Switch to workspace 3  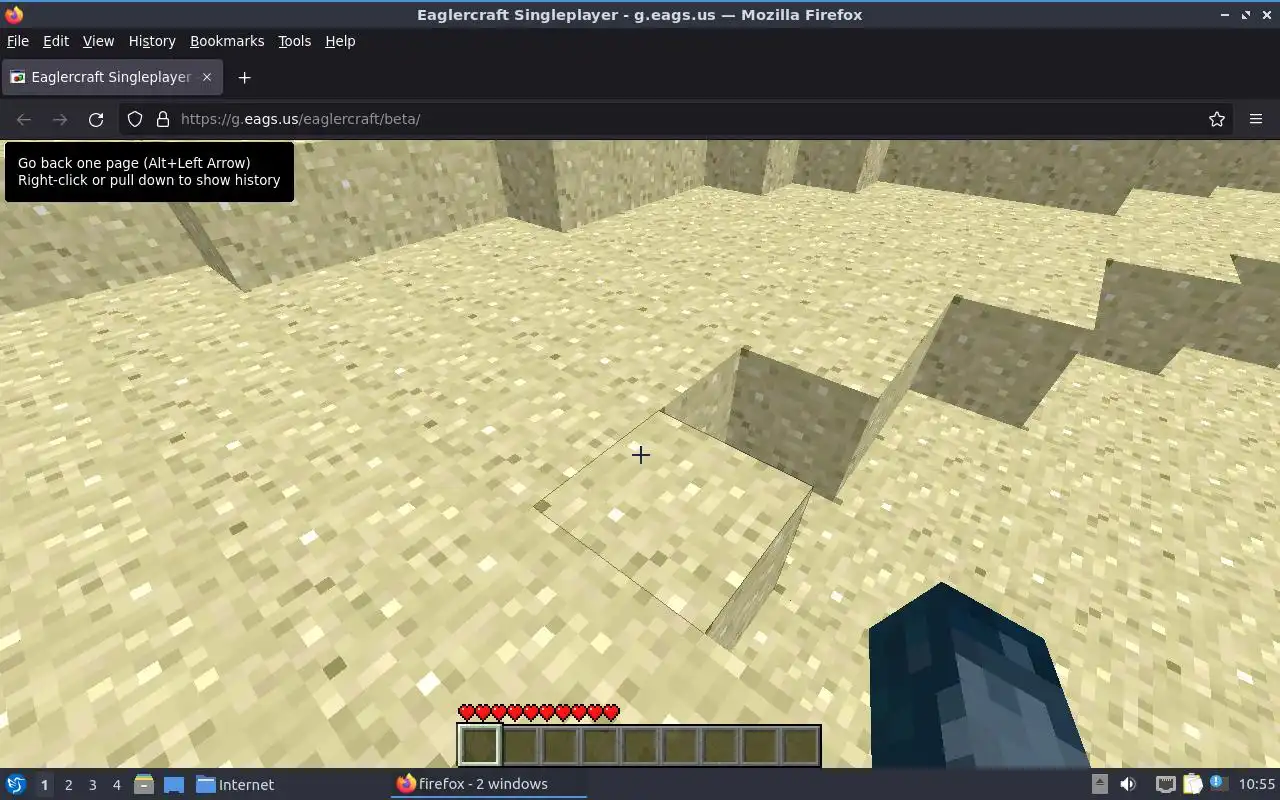pos(92,785)
